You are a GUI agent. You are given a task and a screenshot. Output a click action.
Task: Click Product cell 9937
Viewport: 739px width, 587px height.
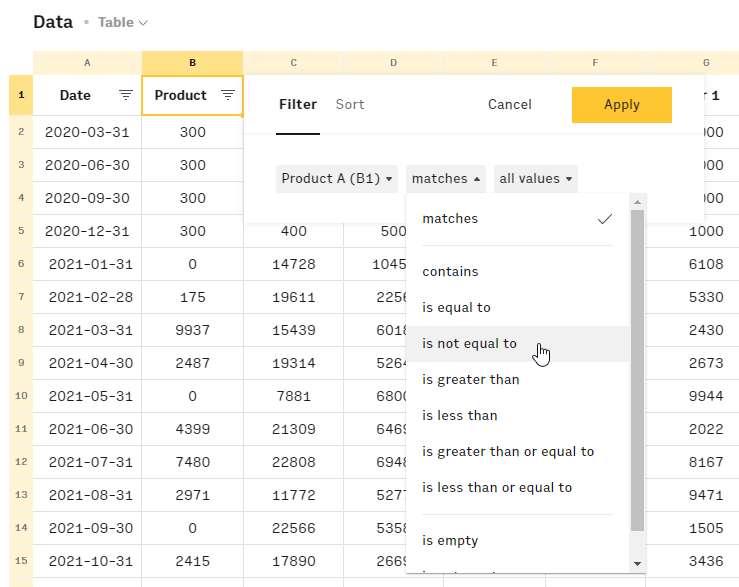pos(192,330)
